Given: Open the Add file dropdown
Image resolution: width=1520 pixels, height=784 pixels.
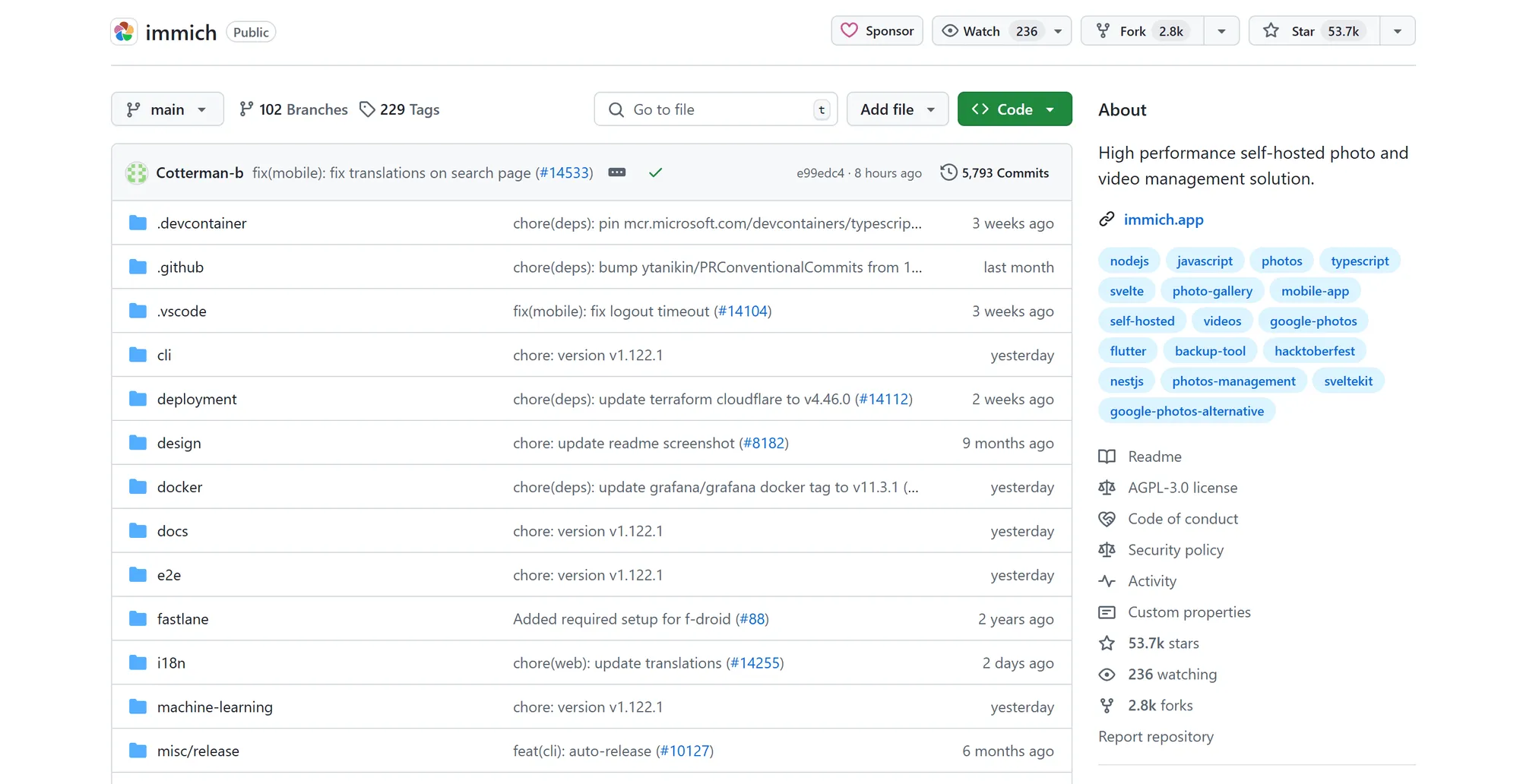Looking at the screenshot, I should (x=897, y=109).
